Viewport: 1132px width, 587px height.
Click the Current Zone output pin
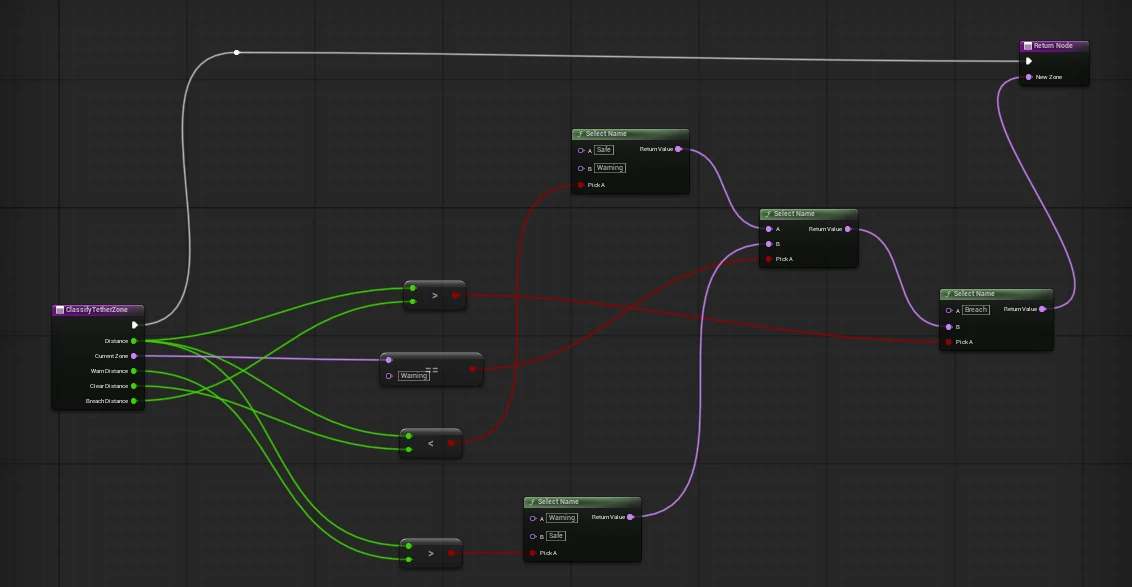coord(134,356)
